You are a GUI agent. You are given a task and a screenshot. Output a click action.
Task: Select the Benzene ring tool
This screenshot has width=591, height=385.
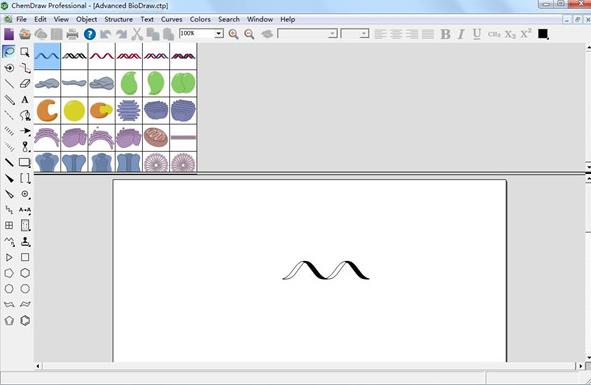[x=25, y=321]
